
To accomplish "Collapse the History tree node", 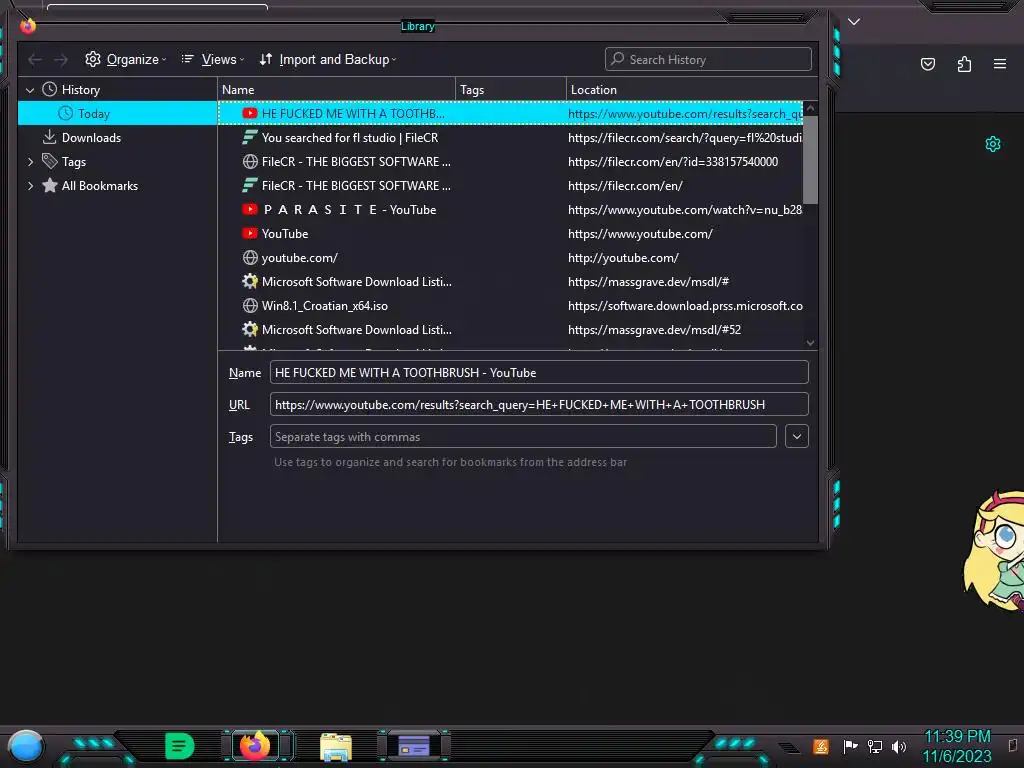I will coord(29,90).
